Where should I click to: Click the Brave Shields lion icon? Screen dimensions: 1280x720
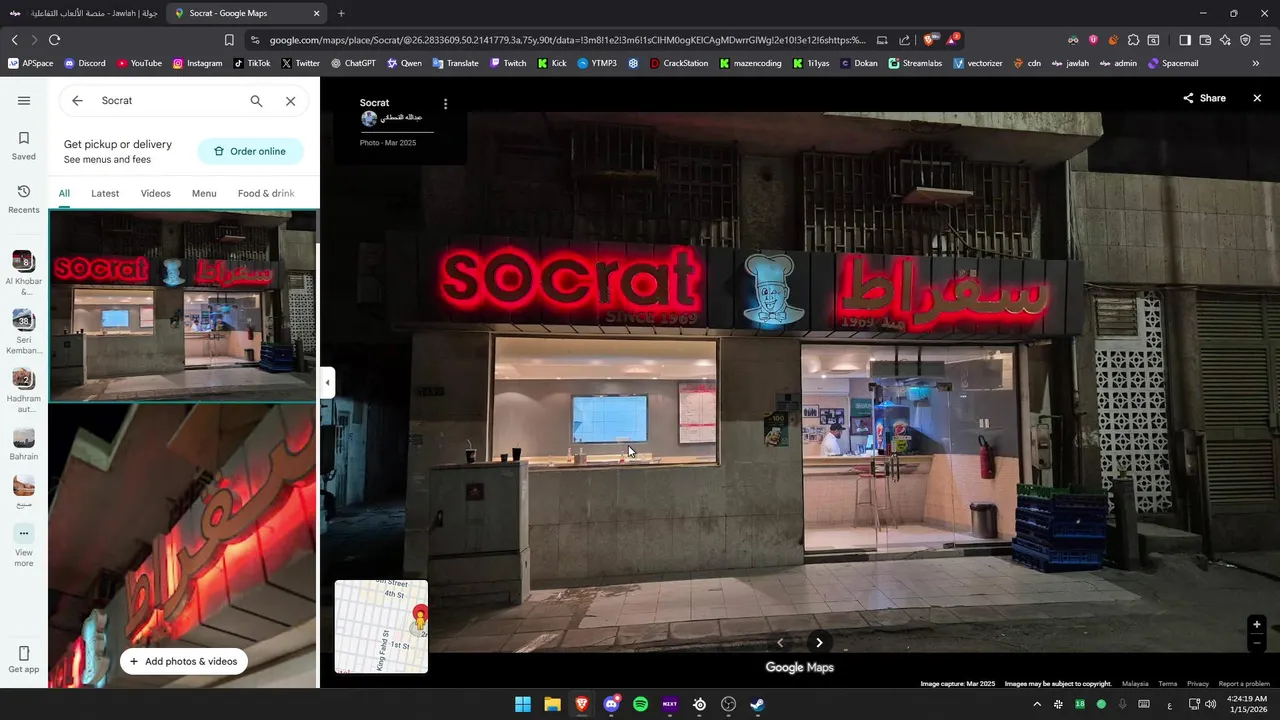point(930,40)
